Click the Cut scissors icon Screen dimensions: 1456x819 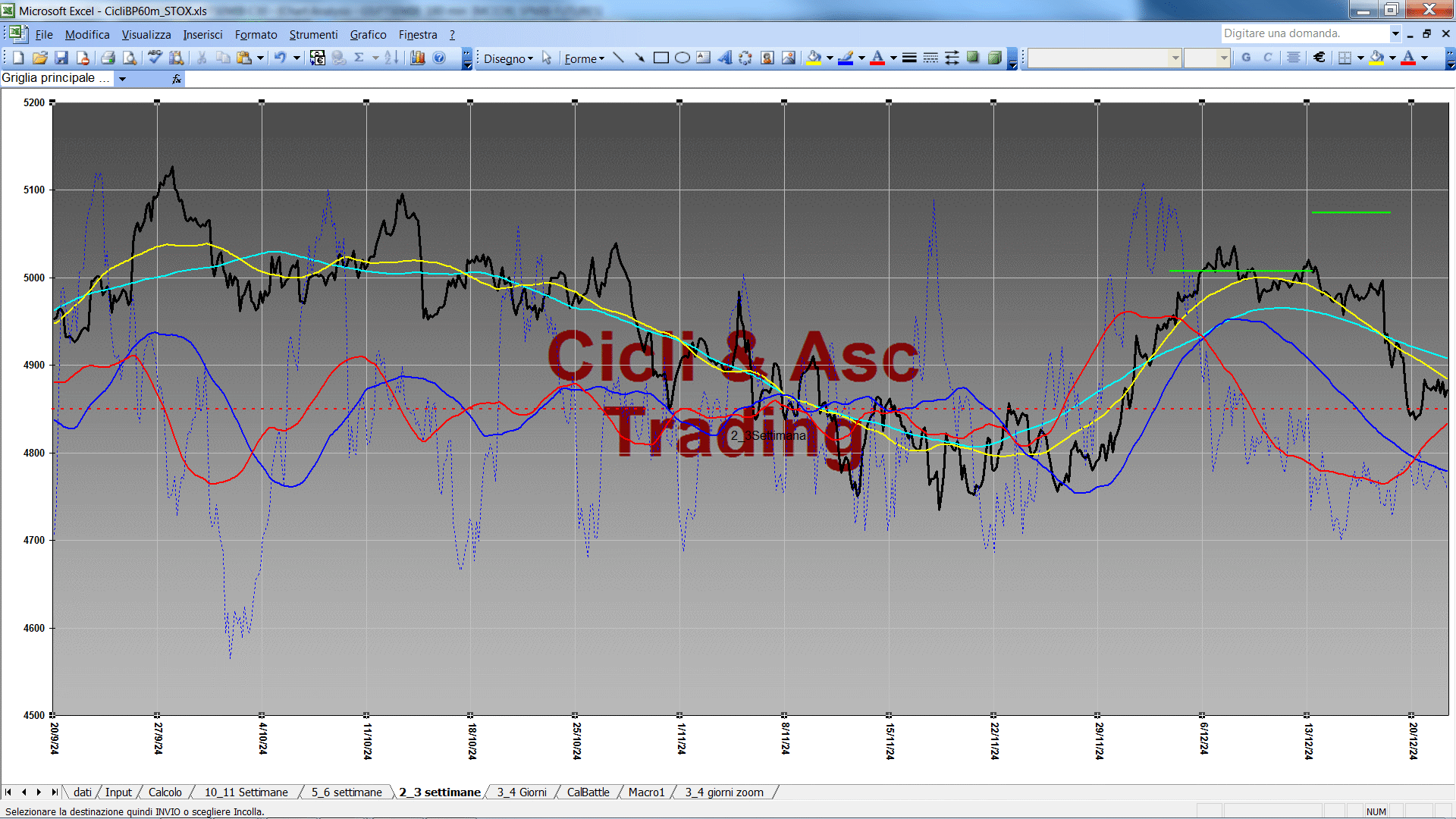pos(202,58)
